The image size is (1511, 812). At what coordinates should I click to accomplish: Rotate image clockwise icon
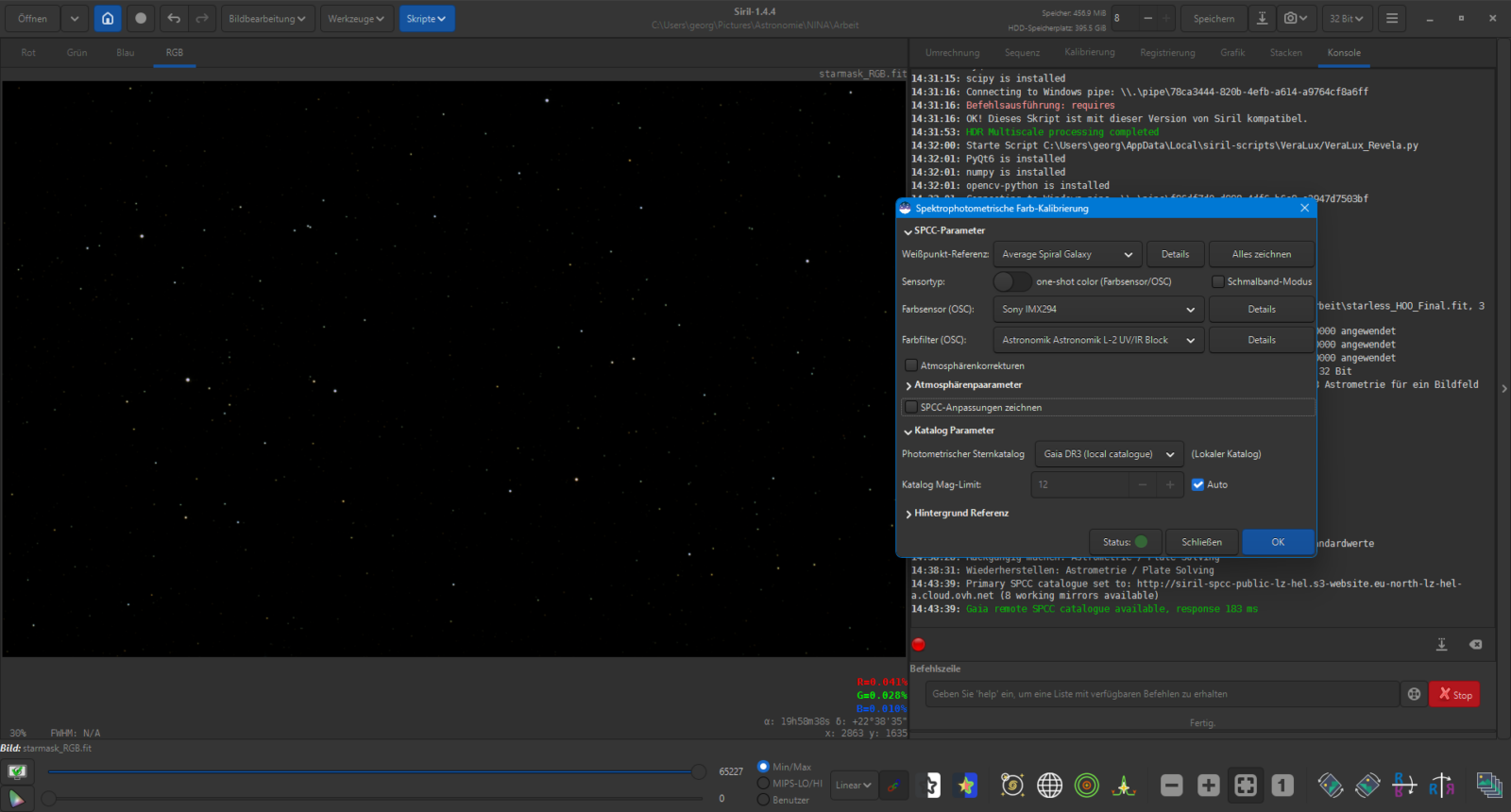click(x=1367, y=786)
